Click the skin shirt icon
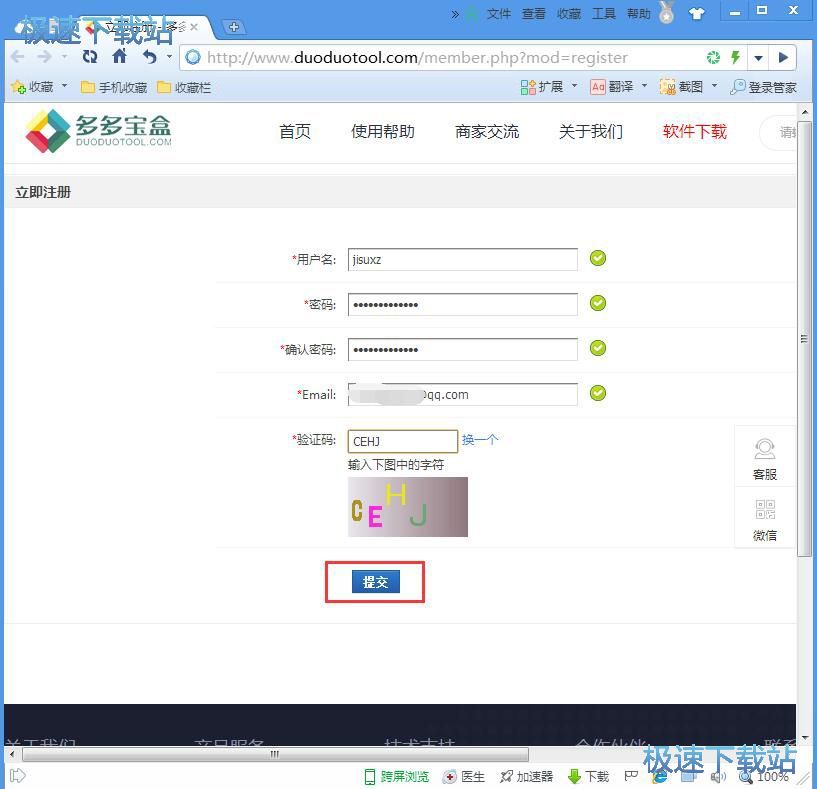 point(696,14)
